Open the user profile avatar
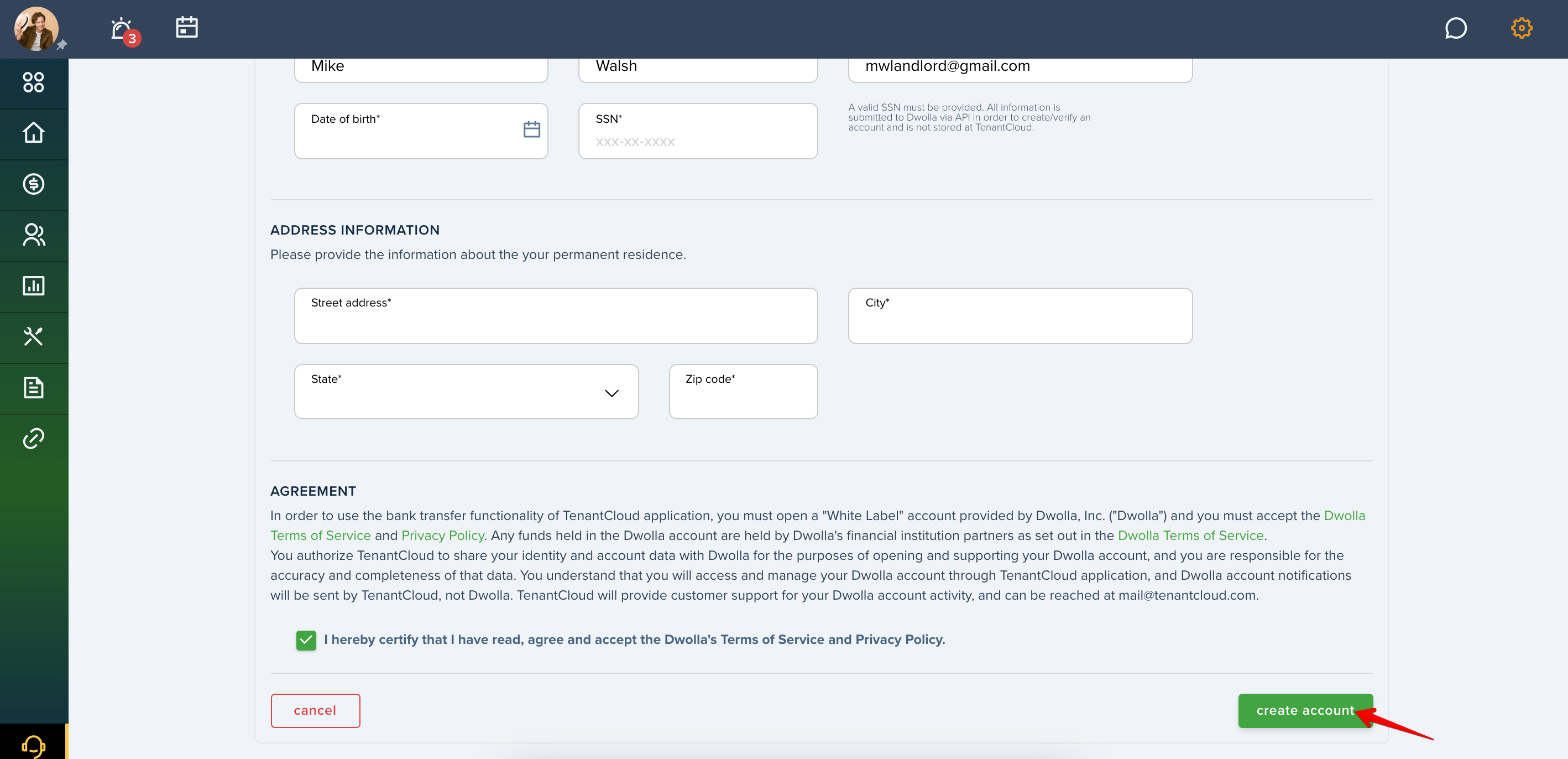Screen dimensions: 1568x759 pyautogui.click(x=36, y=29)
